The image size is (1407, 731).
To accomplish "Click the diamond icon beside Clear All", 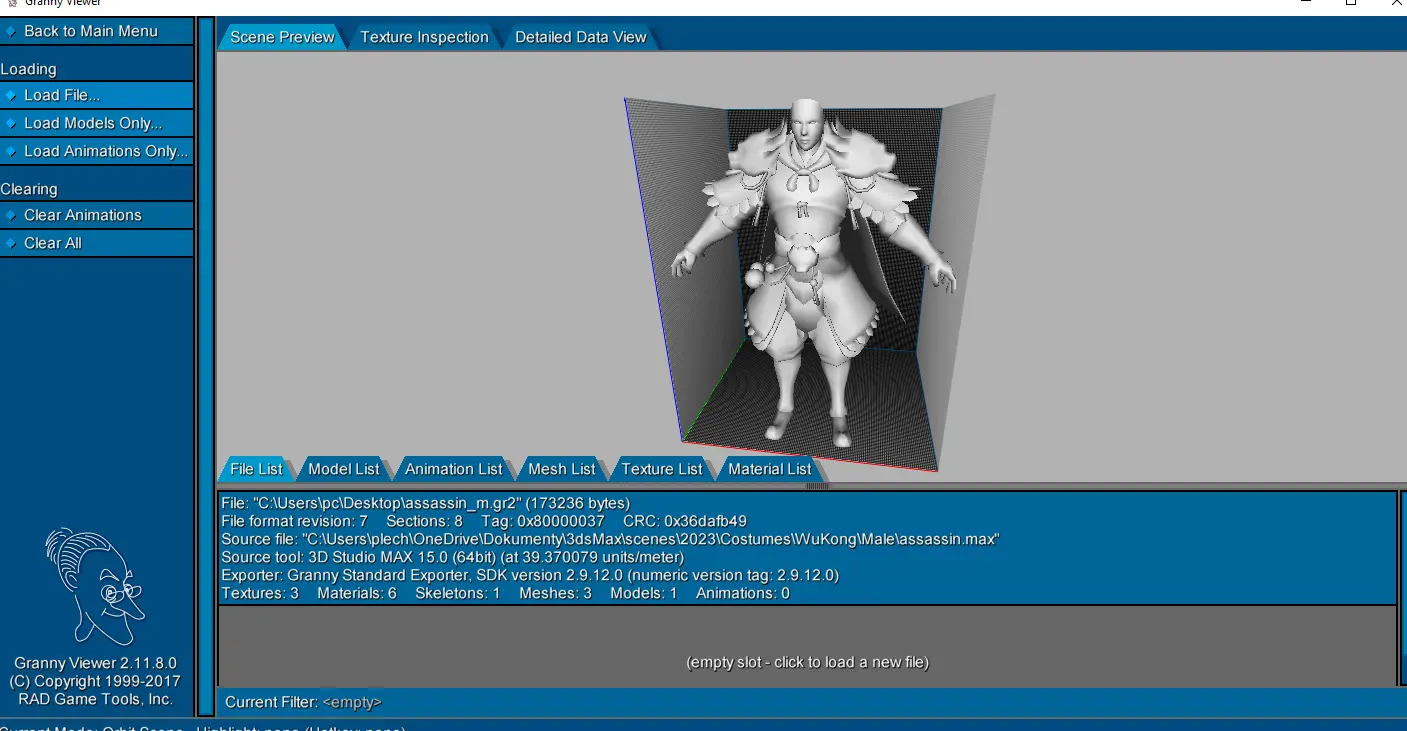I will [x=11, y=243].
